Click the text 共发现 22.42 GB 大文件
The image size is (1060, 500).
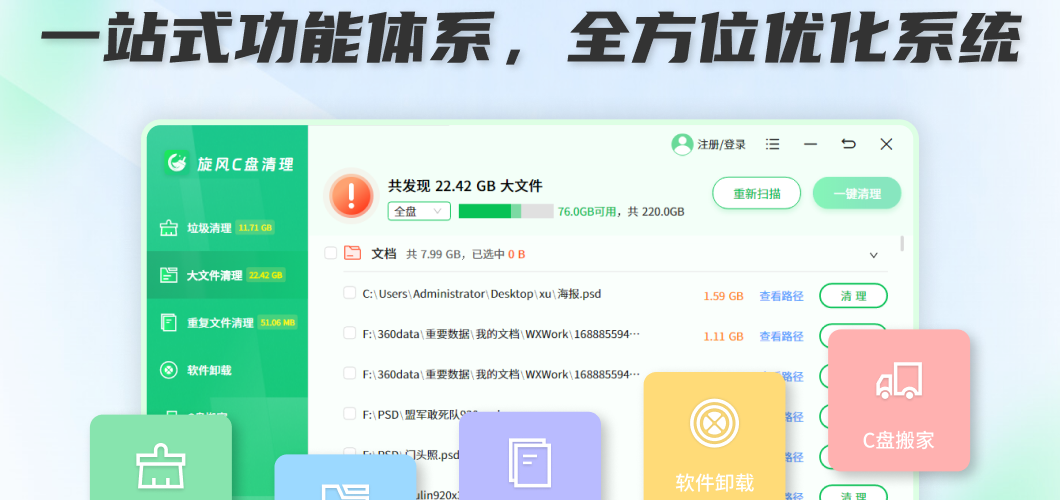point(465,186)
